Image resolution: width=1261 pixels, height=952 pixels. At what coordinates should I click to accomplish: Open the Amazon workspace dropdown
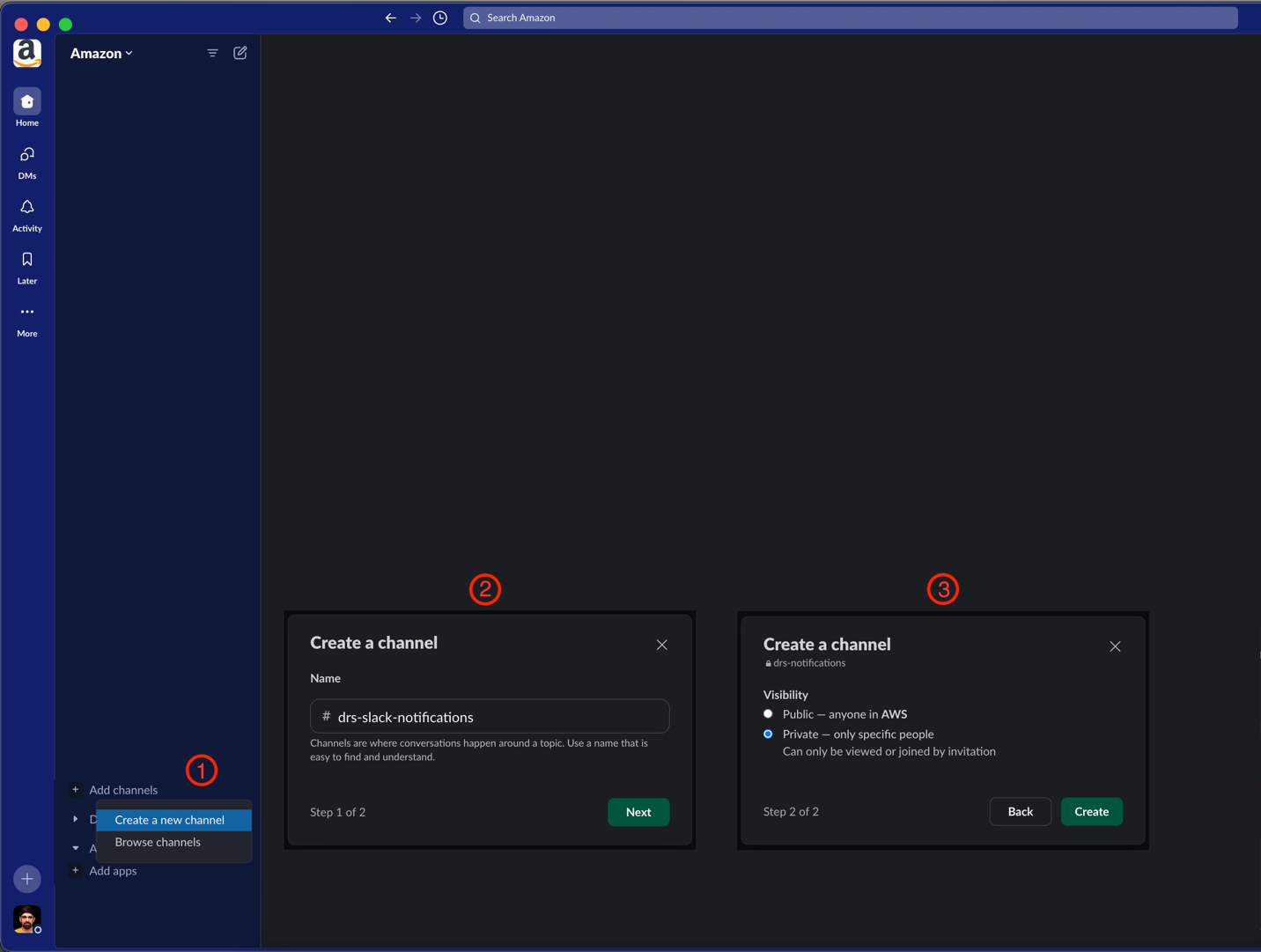point(101,54)
